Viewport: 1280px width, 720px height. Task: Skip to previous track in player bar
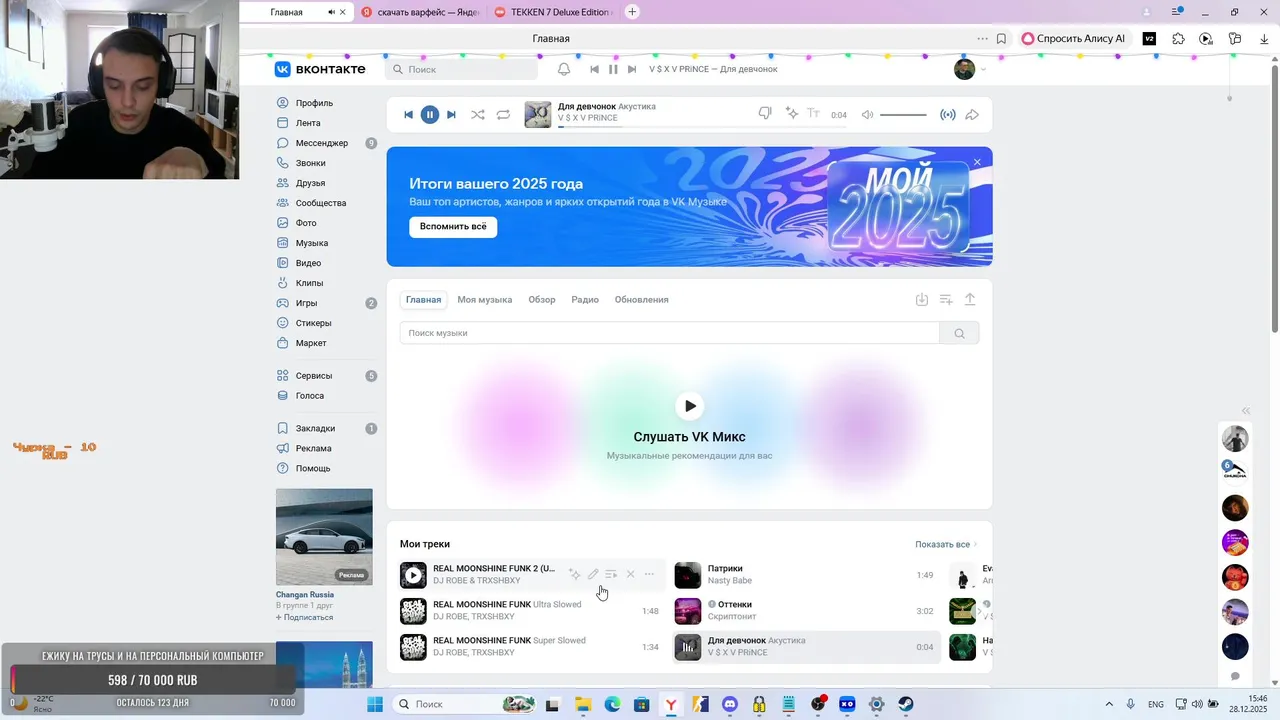[408, 115]
